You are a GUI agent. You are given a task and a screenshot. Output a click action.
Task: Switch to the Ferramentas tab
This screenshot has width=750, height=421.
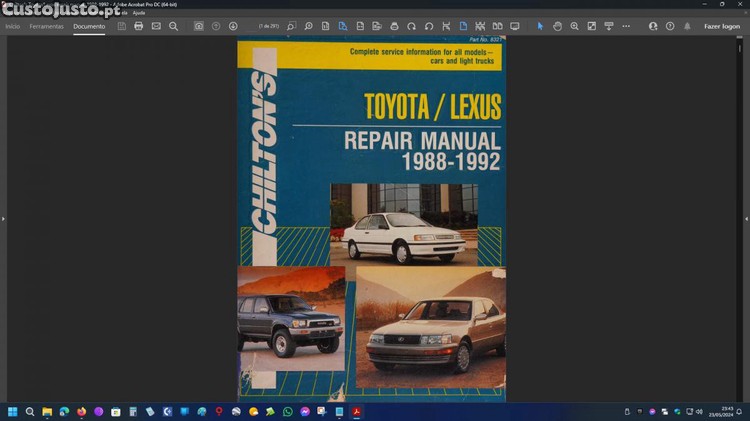(46, 26)
